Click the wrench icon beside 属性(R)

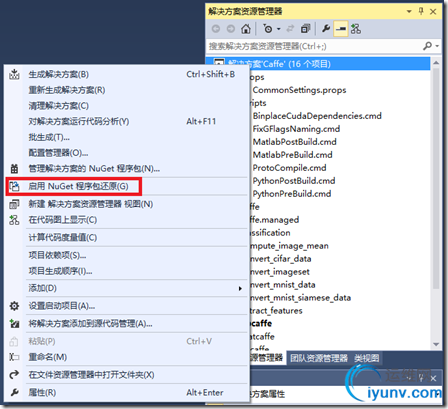click(x=14, y=392)
